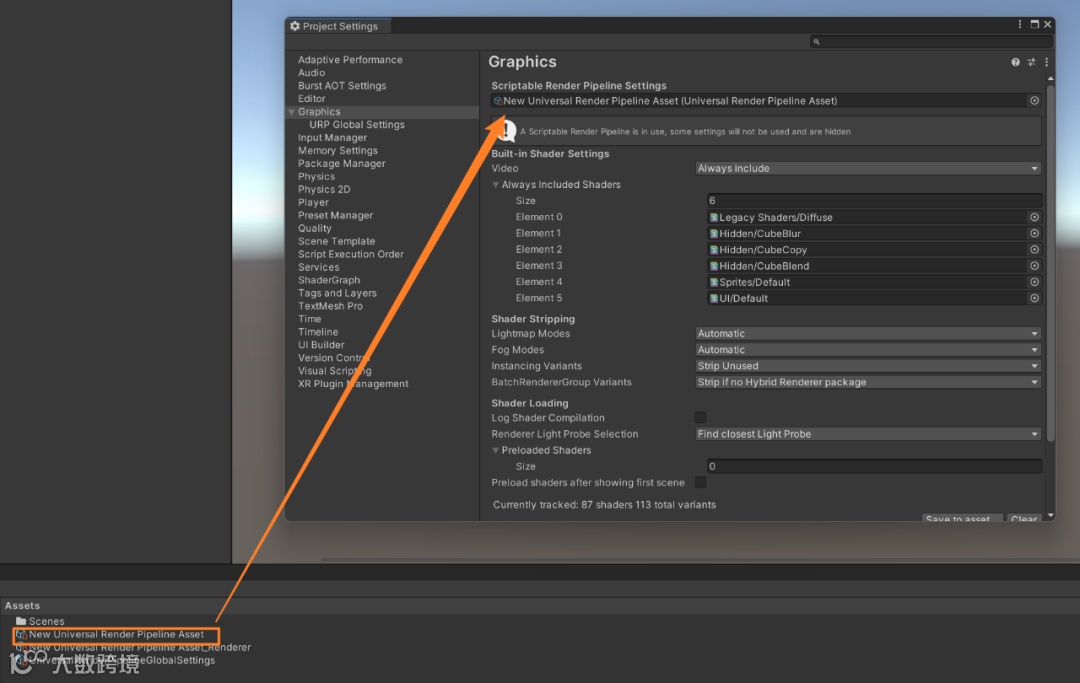Click the Always Included Shaders Size field

tap(874, 200)
